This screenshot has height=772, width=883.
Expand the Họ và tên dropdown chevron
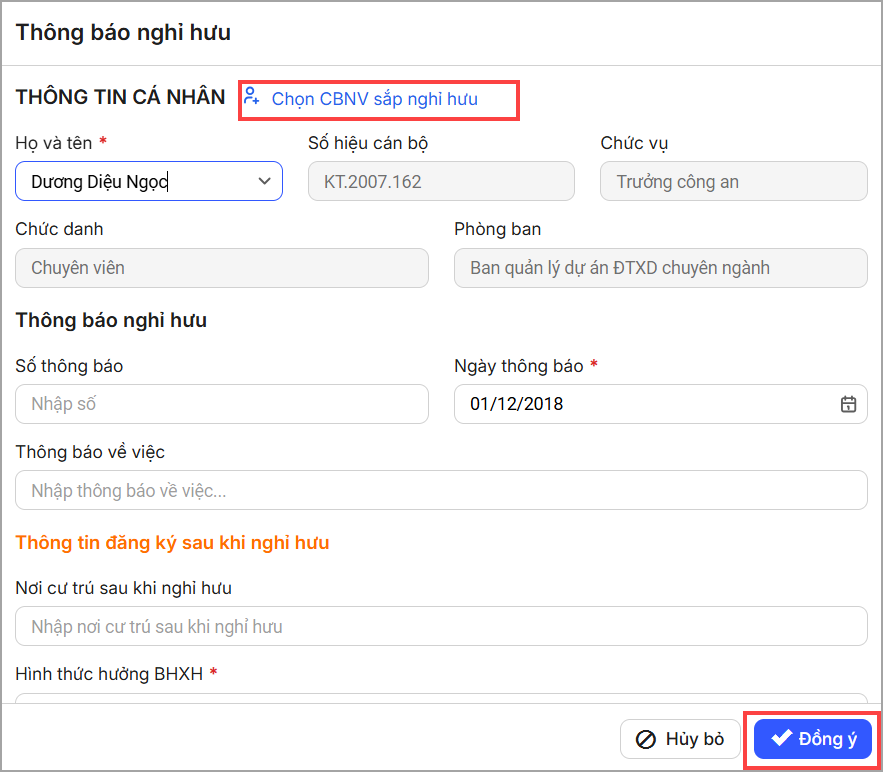tap(264, 181)
